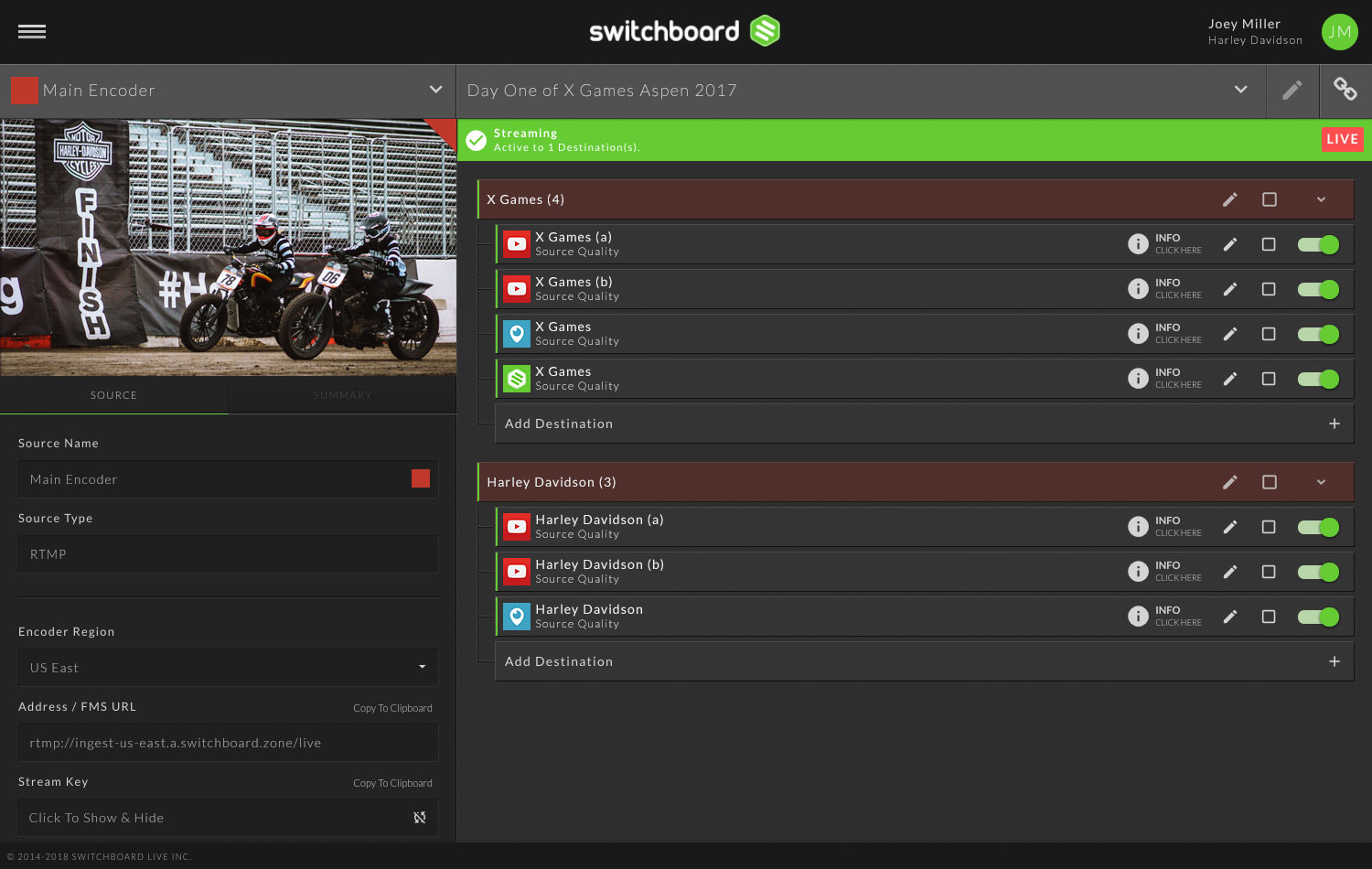Click the Stream Key show/hide field
Screen dimensions: 1372x869
click(x=229, y=818)
